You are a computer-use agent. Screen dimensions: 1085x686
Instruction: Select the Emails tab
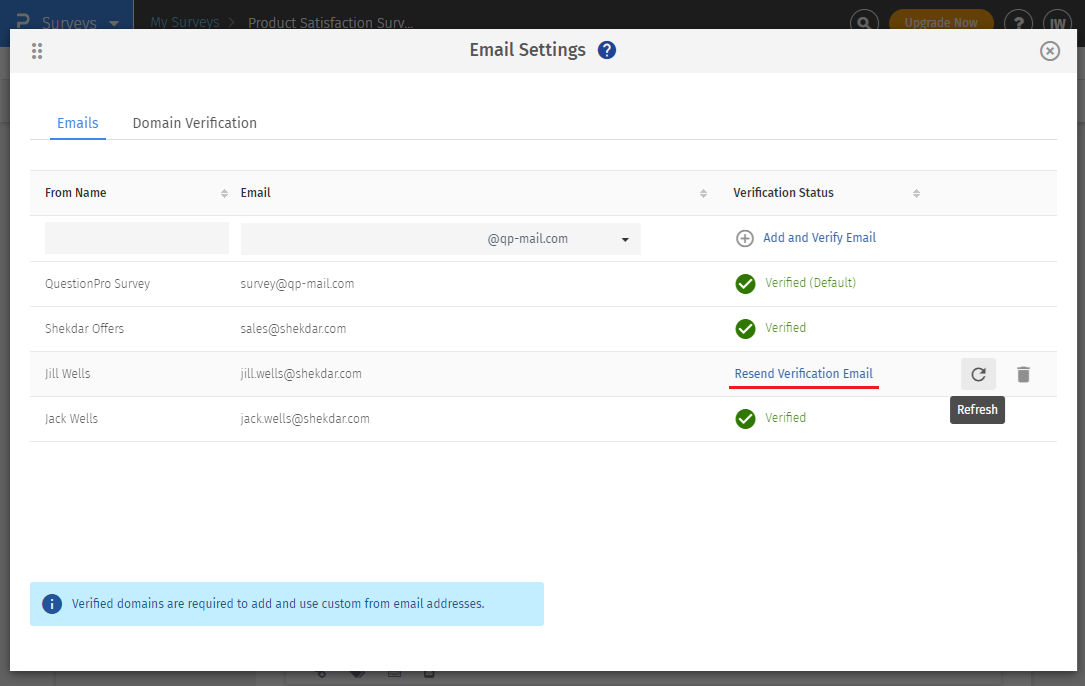(78, 123)
